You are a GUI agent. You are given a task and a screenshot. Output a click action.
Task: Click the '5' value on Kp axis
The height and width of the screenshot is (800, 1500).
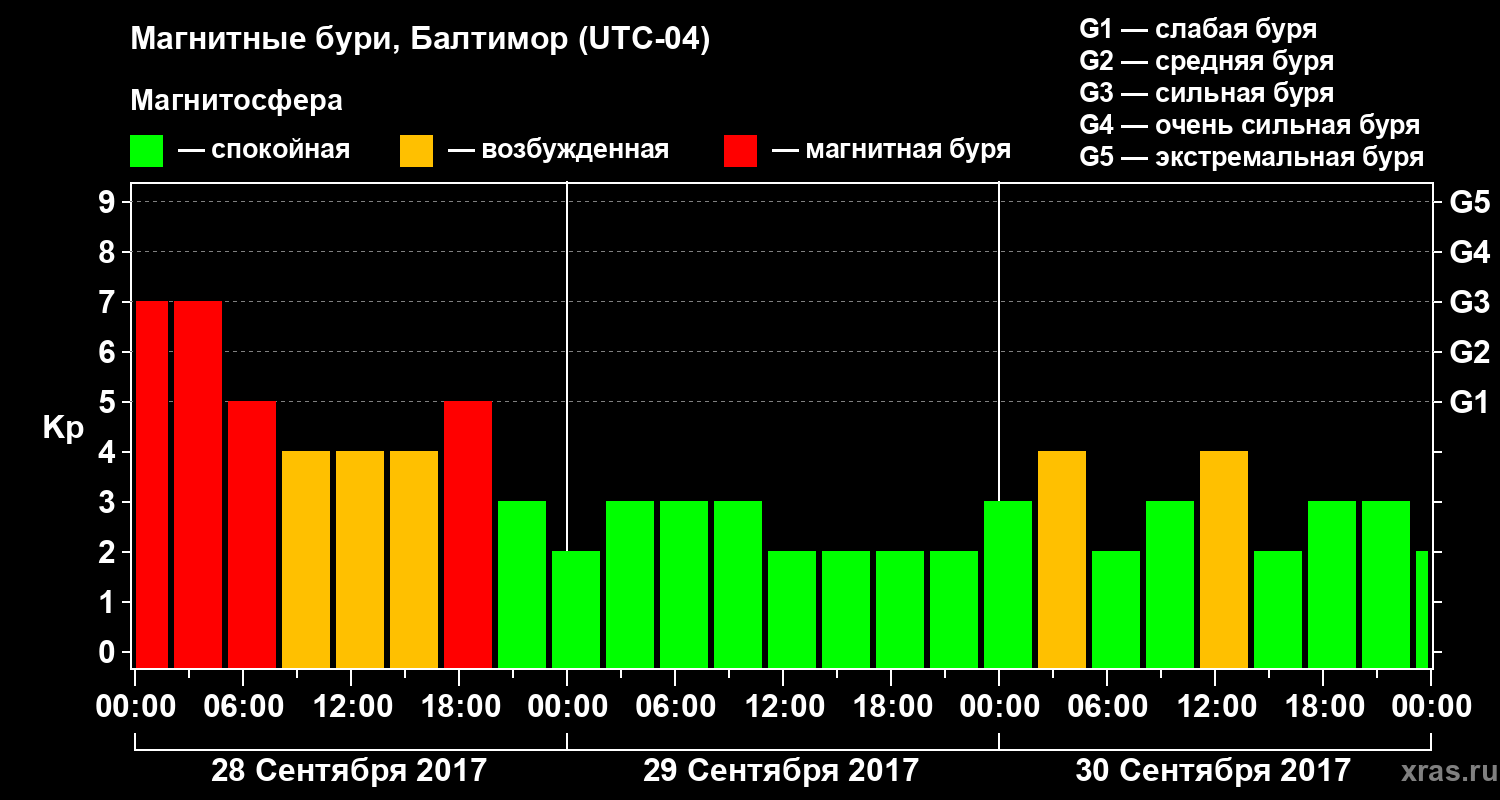[109, 402]
